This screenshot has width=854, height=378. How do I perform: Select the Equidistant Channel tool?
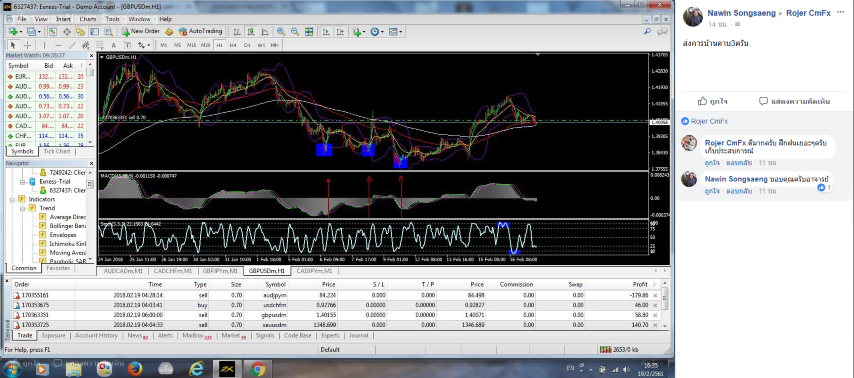coord(86,45)
